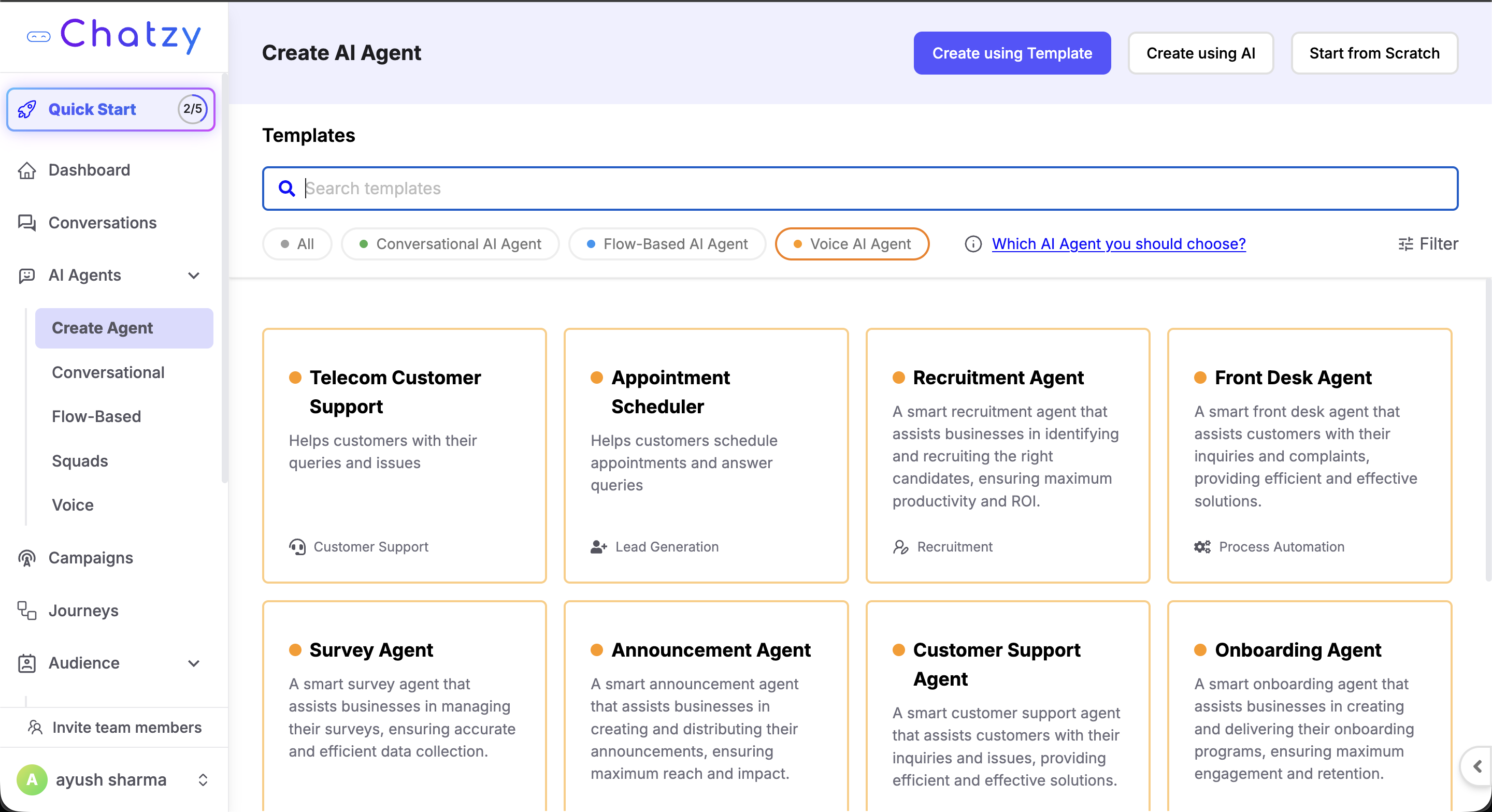Expand the Audience menu chevron
The width and height of the screenshot is (1492, 812).
(194, 663)
